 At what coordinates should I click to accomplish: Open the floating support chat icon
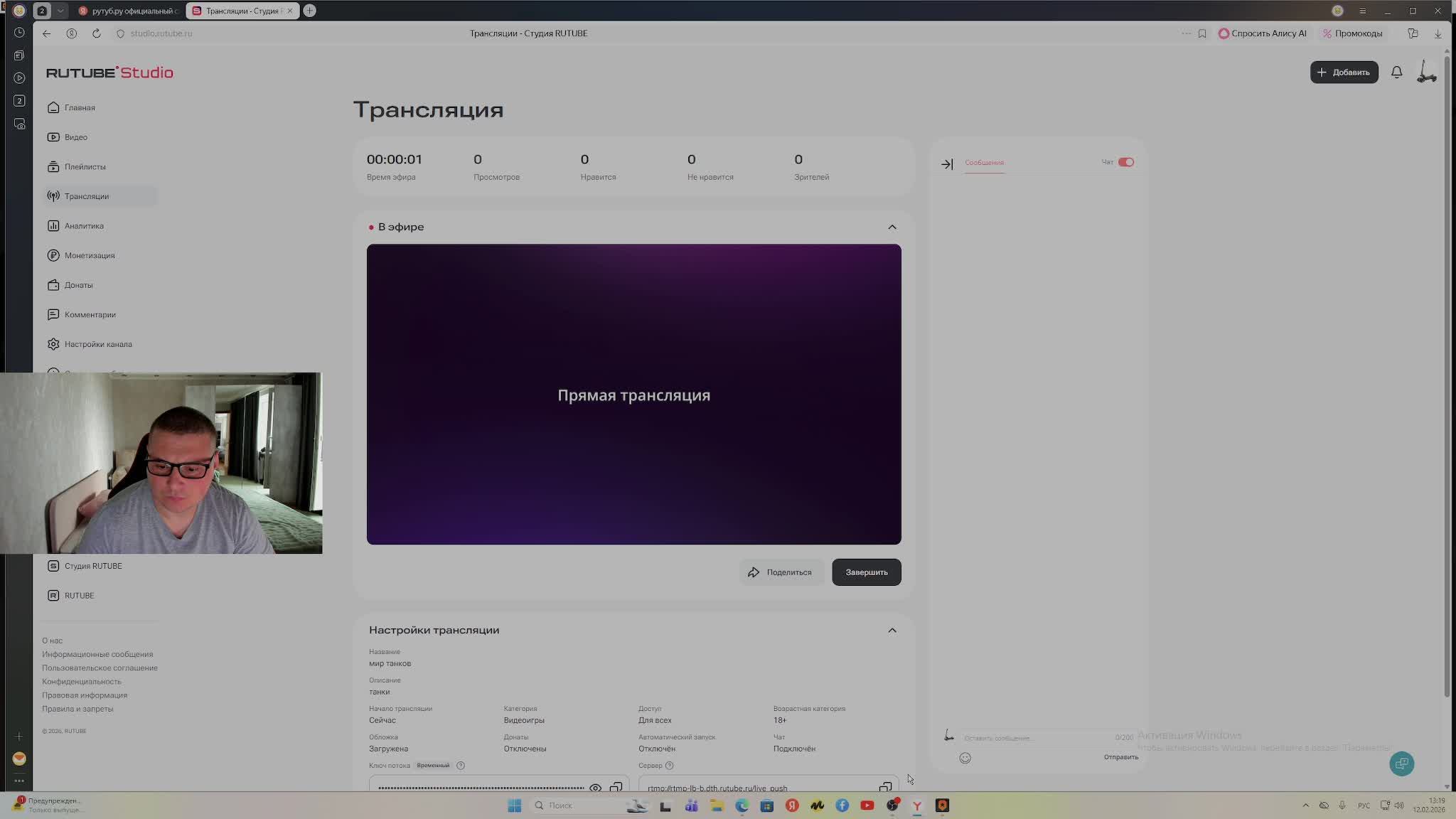[1401, 764]
